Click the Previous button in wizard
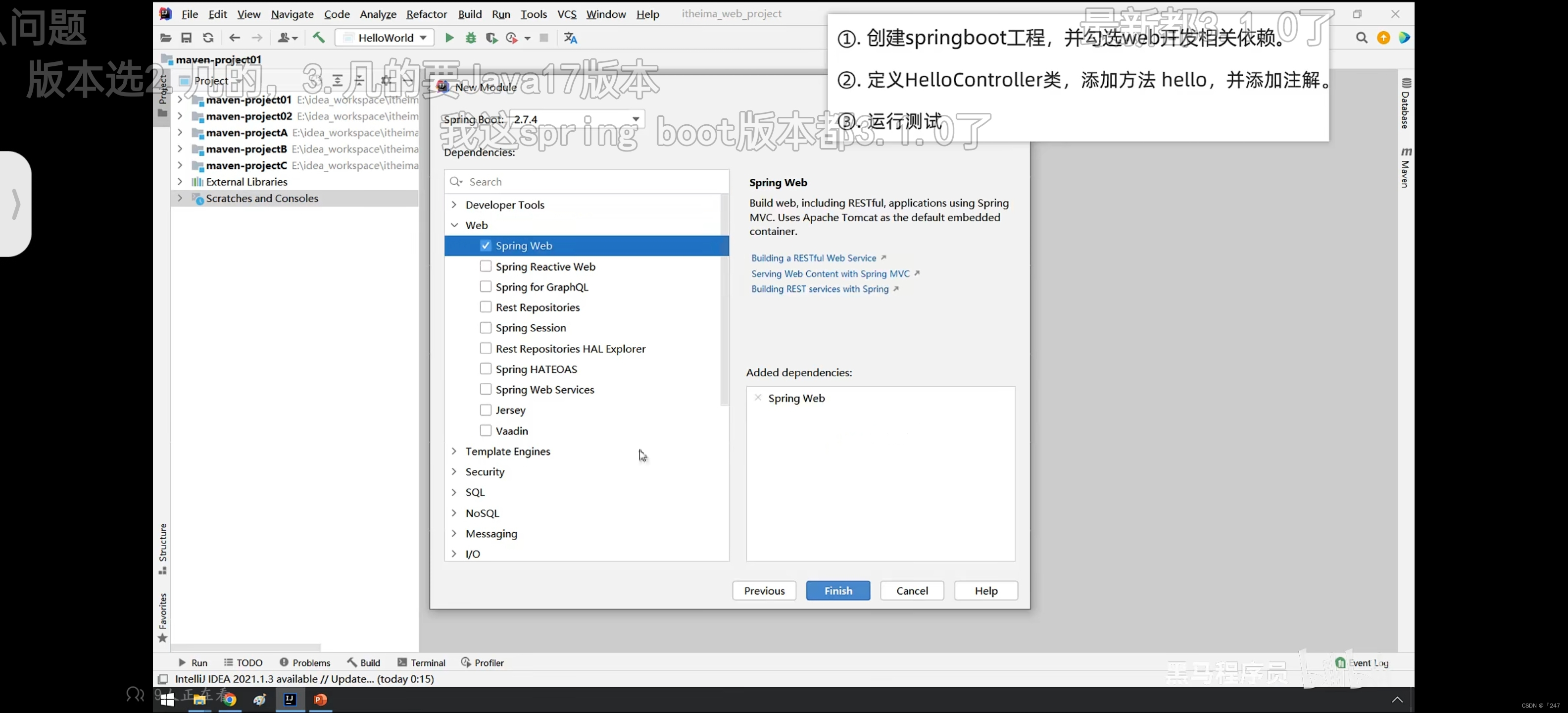This screenshot has width=1568, height=713. [x=764, y=590]
